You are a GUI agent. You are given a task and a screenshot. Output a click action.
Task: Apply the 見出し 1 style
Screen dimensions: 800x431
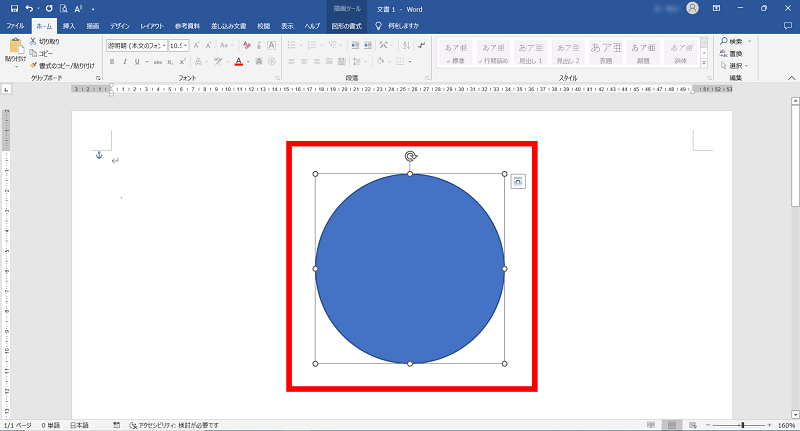tap(531, 53)
